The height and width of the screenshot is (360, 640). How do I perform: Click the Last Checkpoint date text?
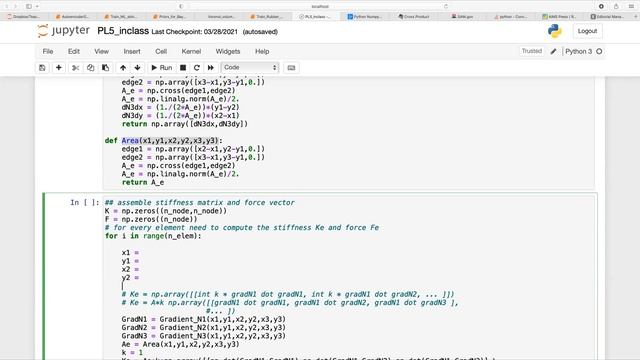point(194,31)
